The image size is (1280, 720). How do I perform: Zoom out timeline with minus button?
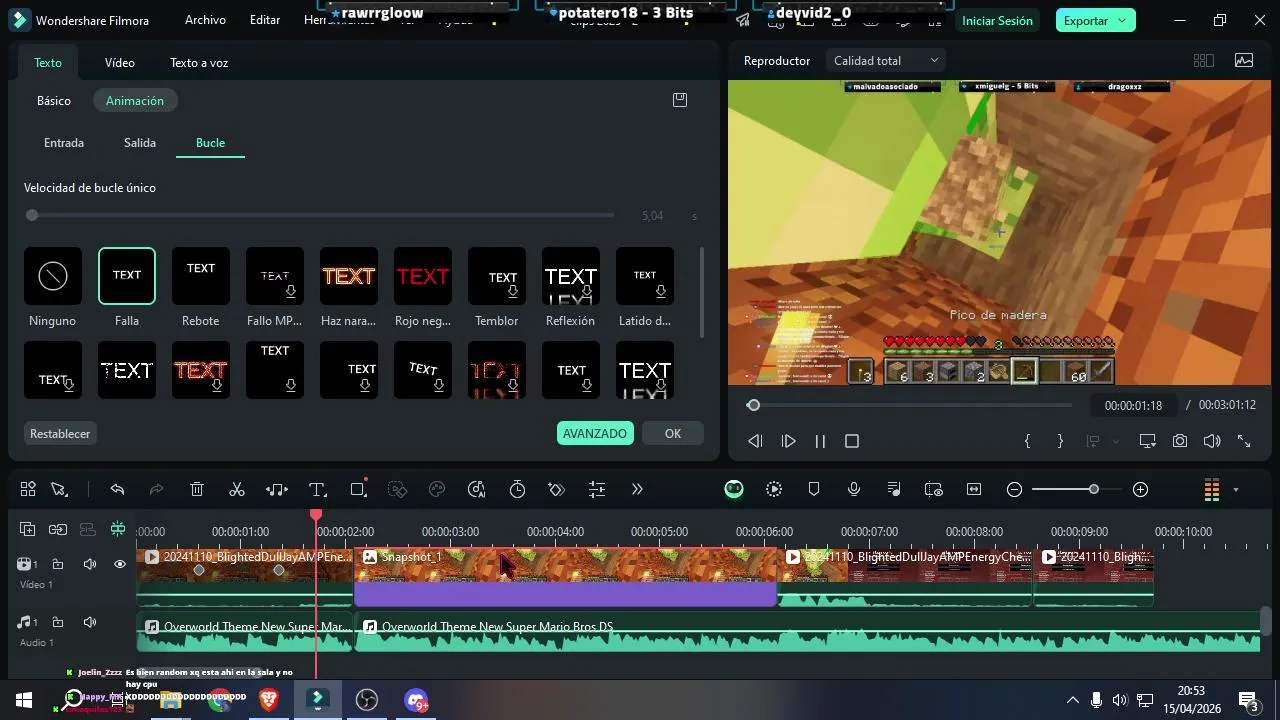pyautogui.click(x=1014, y=489)
